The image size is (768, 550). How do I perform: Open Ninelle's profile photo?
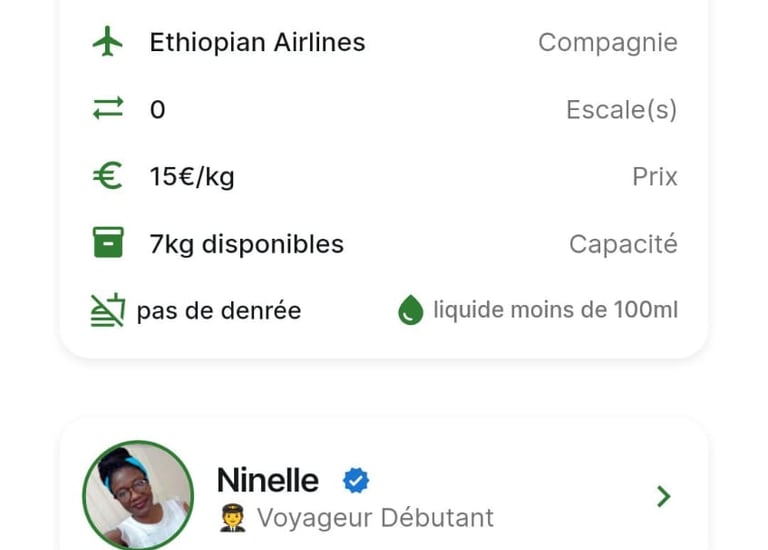coord(138,496)
